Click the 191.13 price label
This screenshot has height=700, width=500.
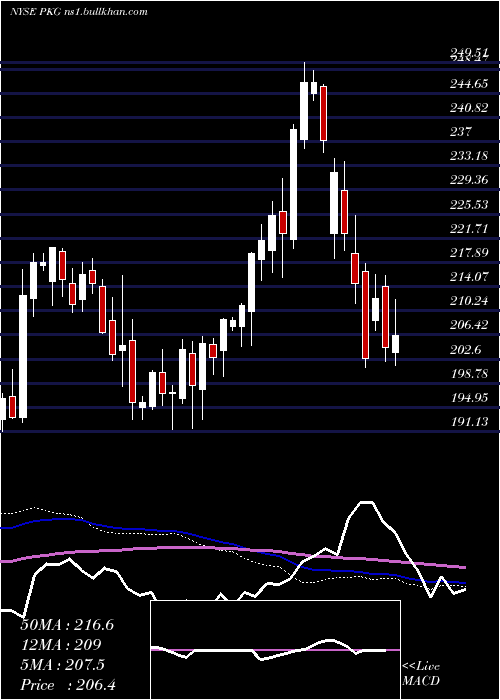tap(469, 422)
